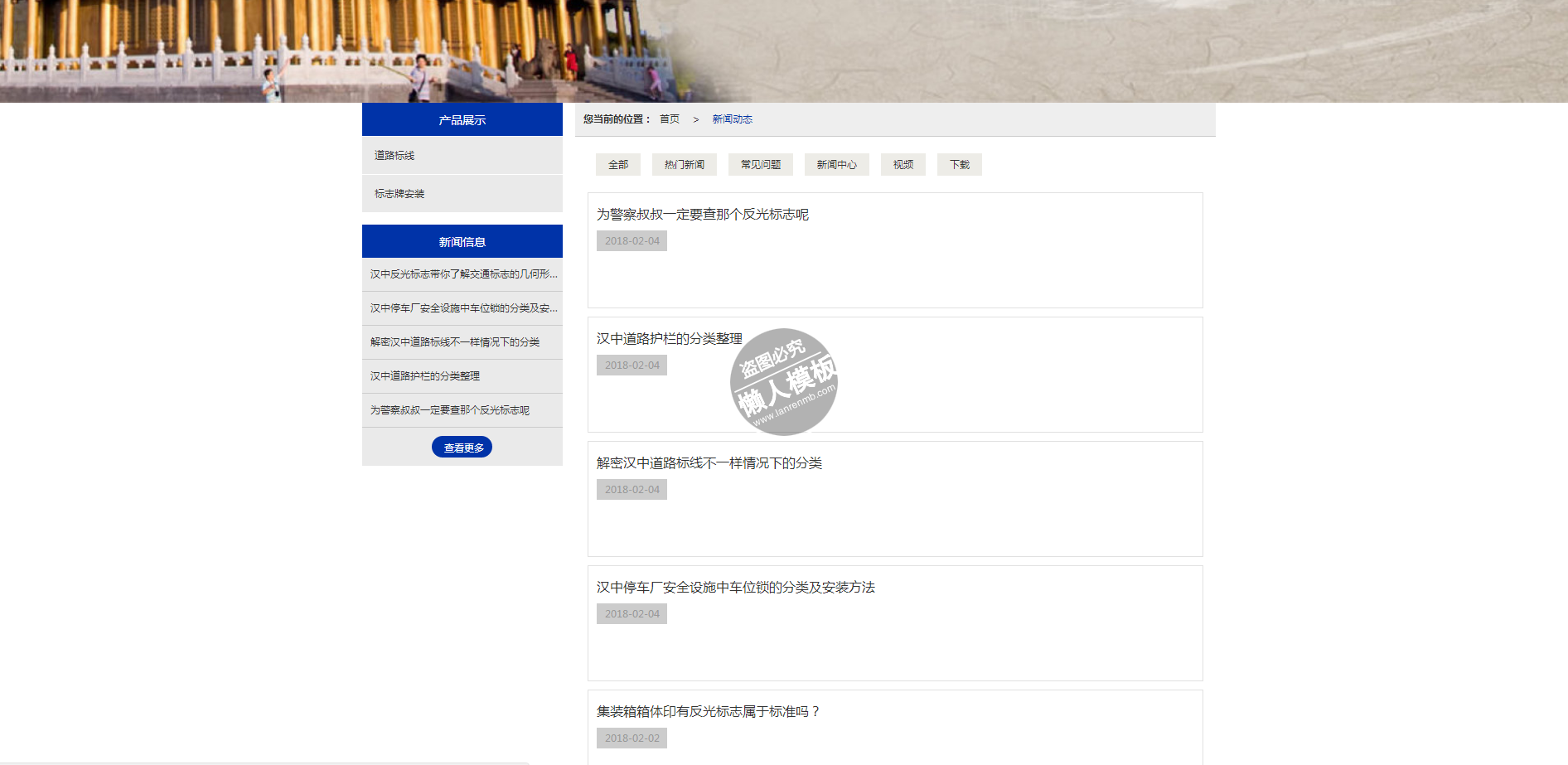1568x765 pixels.
Task: Open 标志牌安装 in the product sidebar
Action: pyautogui.click(x=399, y=194)
